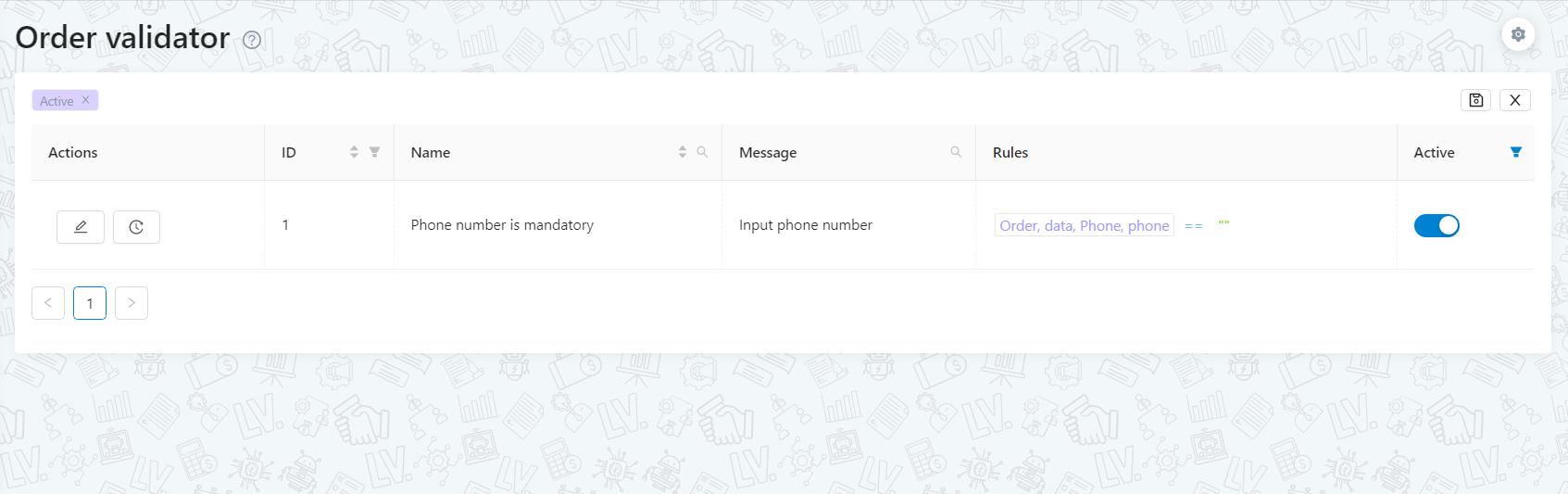
Task: Open Message column search icon
Action: click(956, 152)
